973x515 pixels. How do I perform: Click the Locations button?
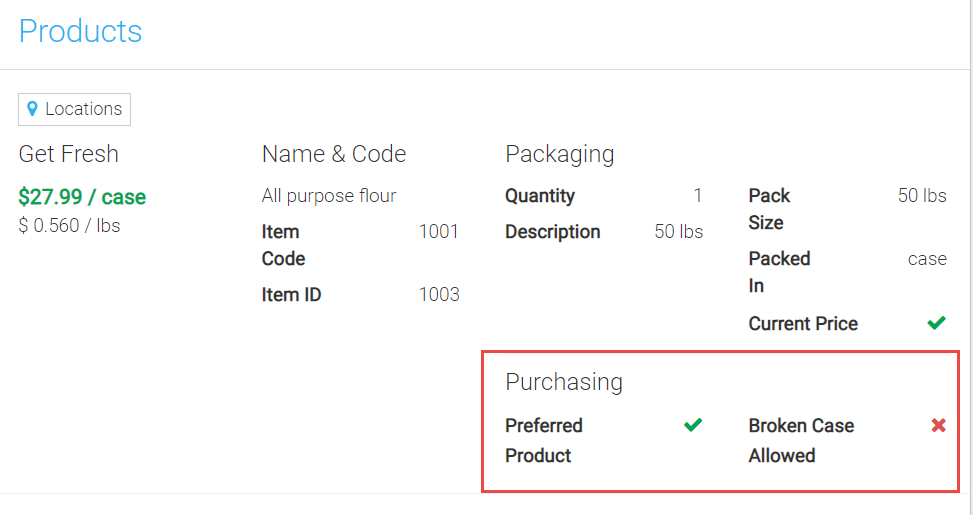click(75, 109)
